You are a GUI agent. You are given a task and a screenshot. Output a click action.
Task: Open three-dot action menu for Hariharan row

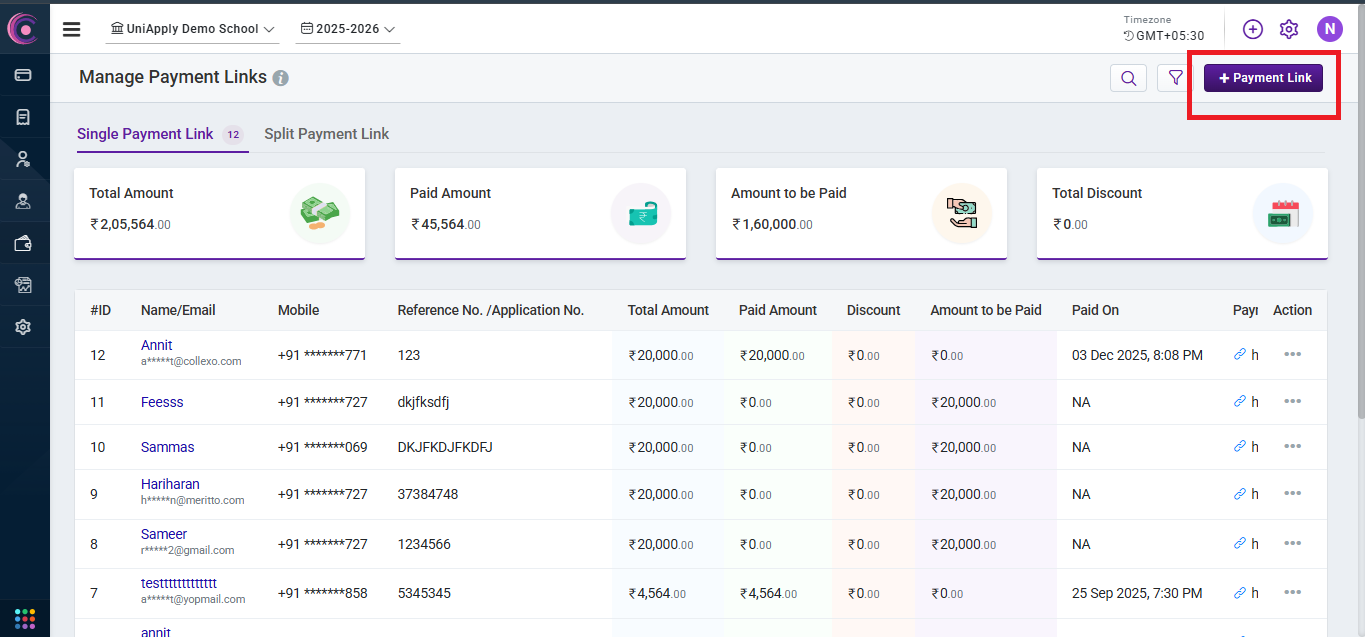pyautogui.click(x=1292, y=493)
